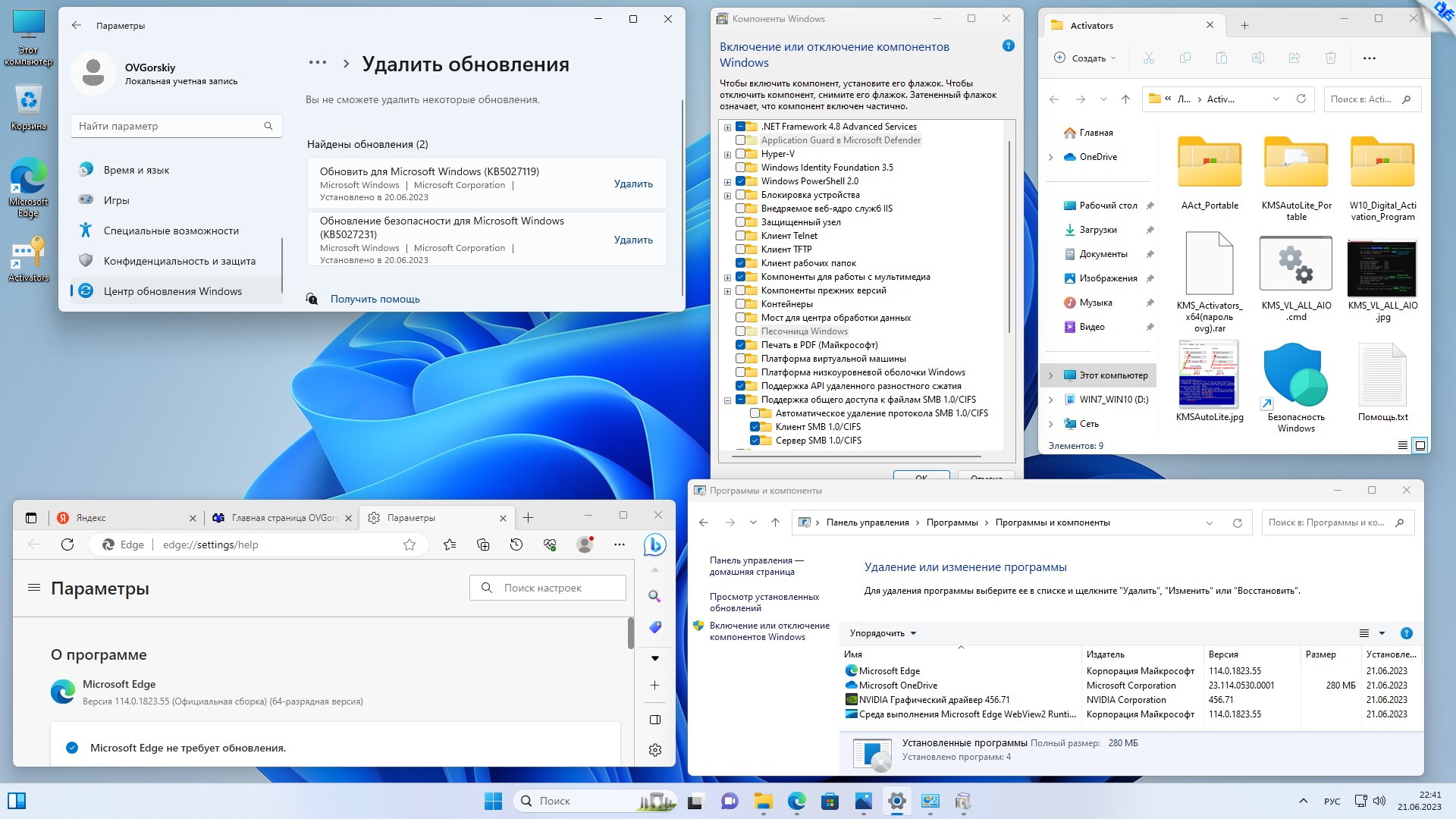1456x819 pixels.
Task: Click refresh icon in Activators address bar
Action: coord(1301,99)
